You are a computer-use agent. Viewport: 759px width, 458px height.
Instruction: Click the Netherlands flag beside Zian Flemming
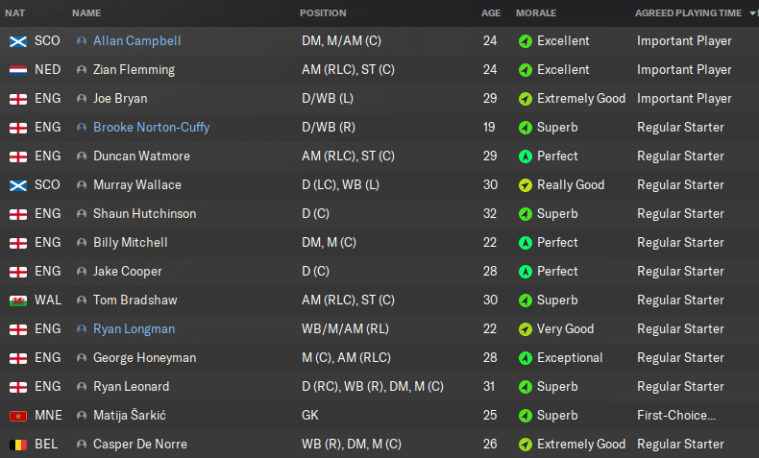17,71
